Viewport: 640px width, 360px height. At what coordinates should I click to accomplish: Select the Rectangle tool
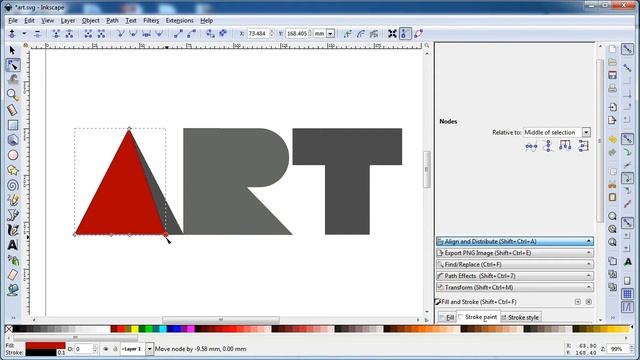tap(13, 125)
